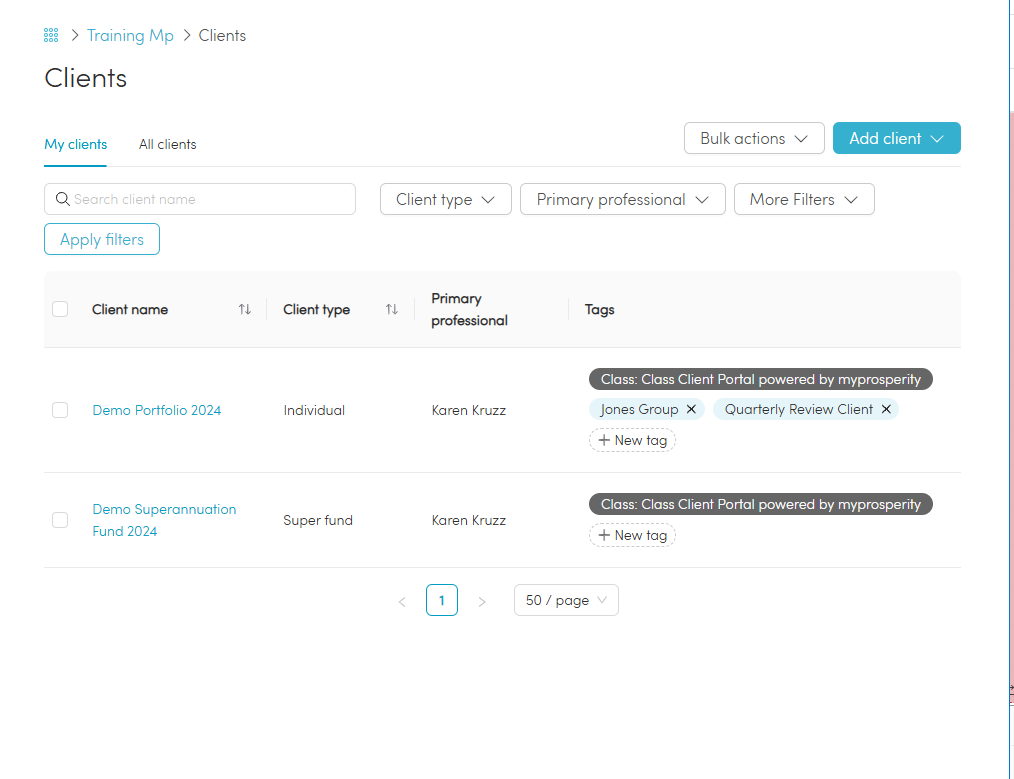1014x779 pixels.
Task: Click Class Client Portal tag on Demo Portfolio
Action: click(760, 379)
